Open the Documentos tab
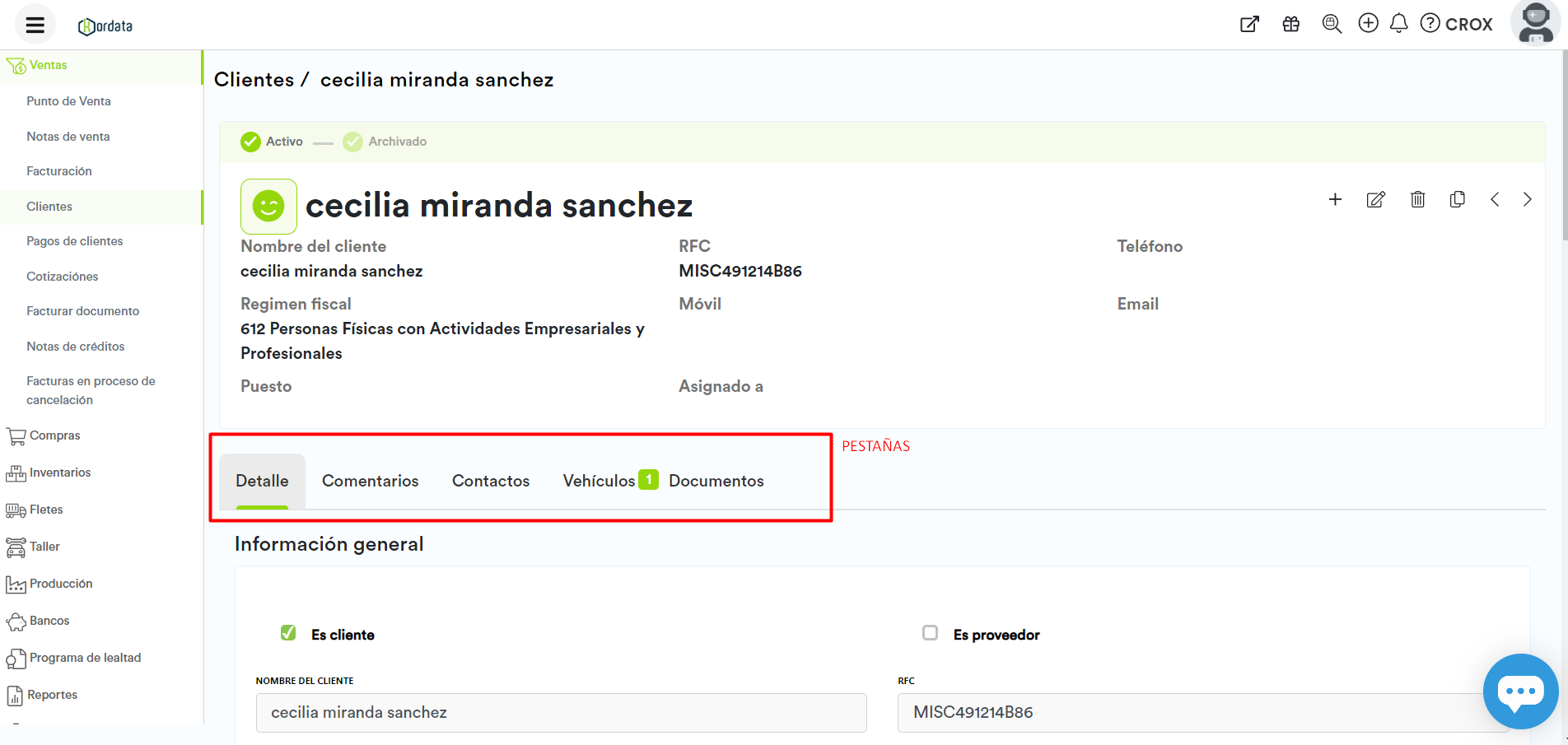Viewport: 1568px width, 745px height. click(x=716, y=481)
